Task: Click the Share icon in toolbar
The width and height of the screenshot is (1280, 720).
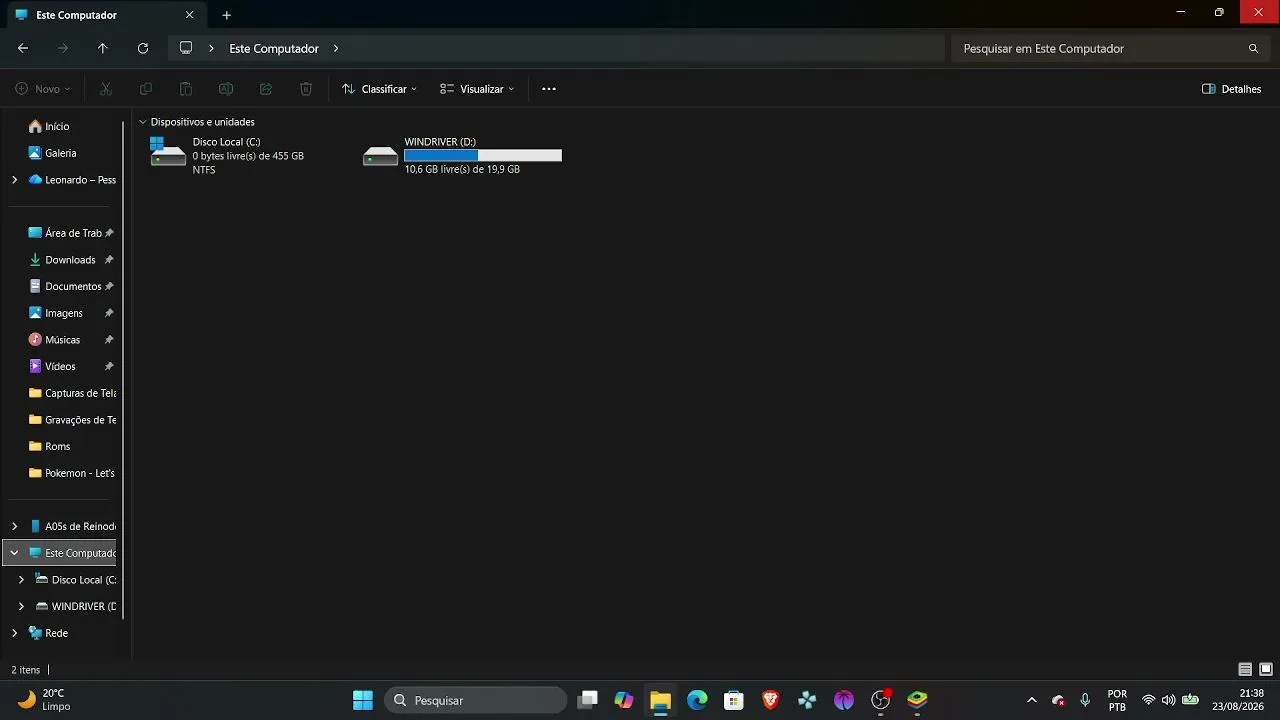Action: point(266,89)
